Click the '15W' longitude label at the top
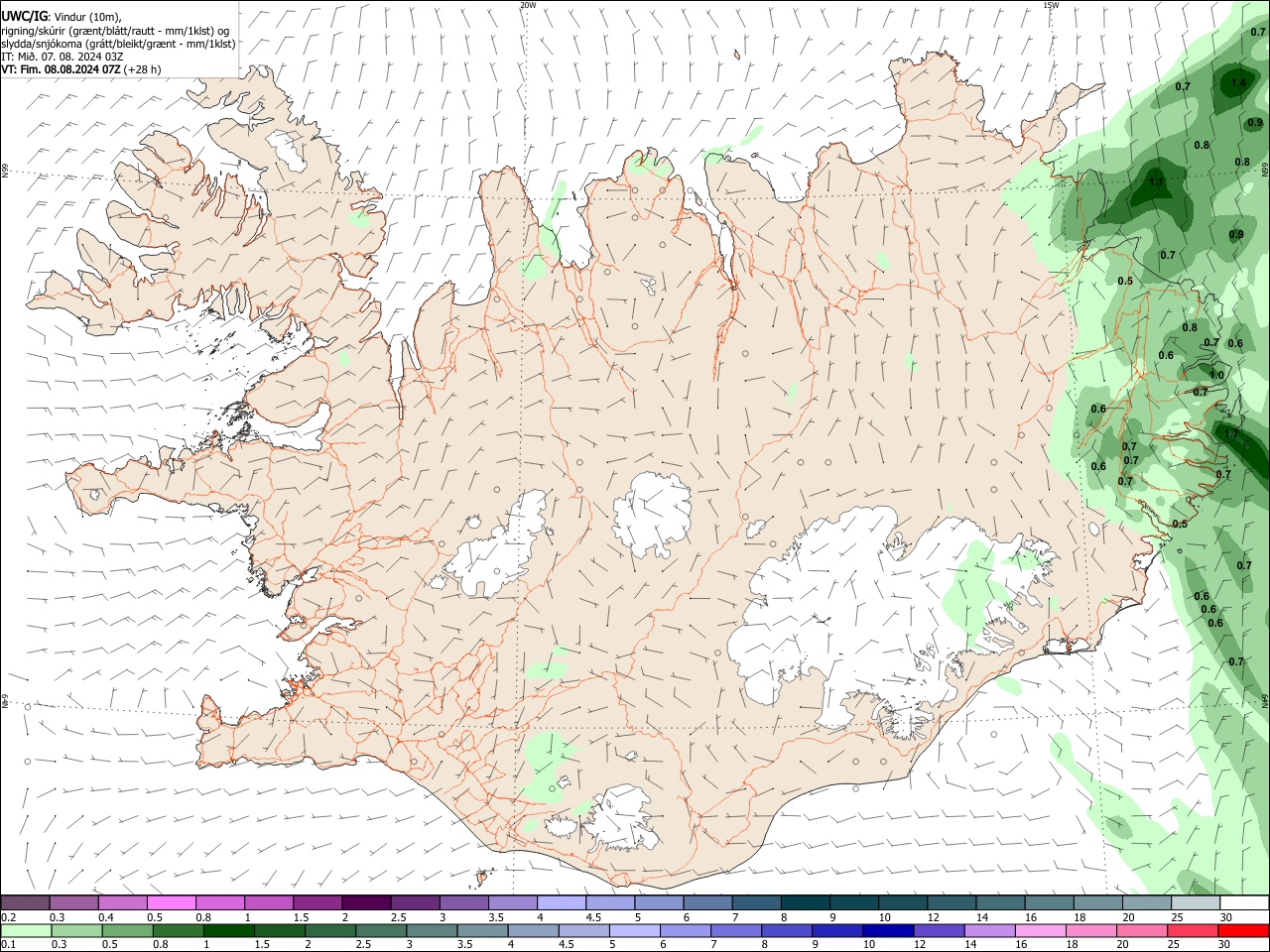This screenshot has width=1270, height=952. click(x=1051, y=5)
